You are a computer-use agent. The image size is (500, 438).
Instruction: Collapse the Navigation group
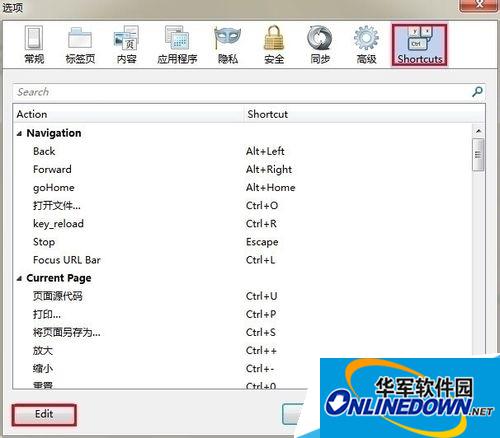[19, 133]
